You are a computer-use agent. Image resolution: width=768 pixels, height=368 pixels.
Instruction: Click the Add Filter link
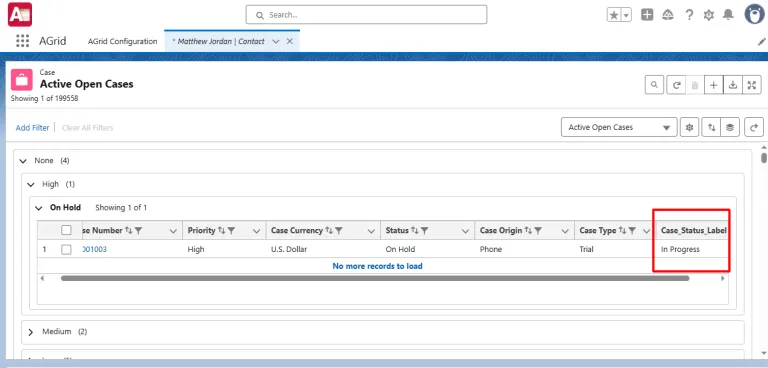pos(32,127)
